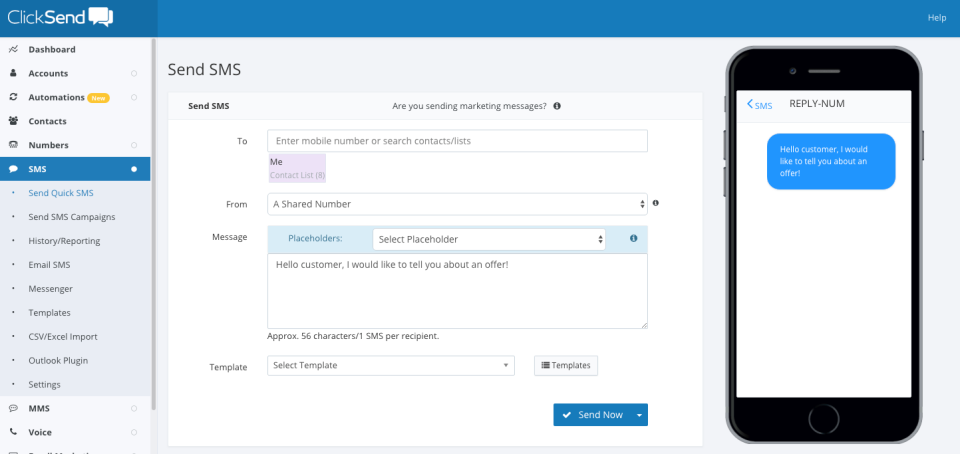Open Send SMS Campaigns menu item

pyautogui.click(x=71, y=217)
